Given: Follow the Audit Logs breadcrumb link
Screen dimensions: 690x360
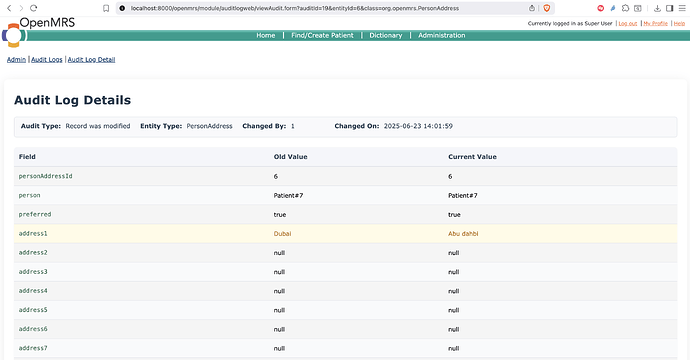Looking at the screenshot, I should point(47,59).
